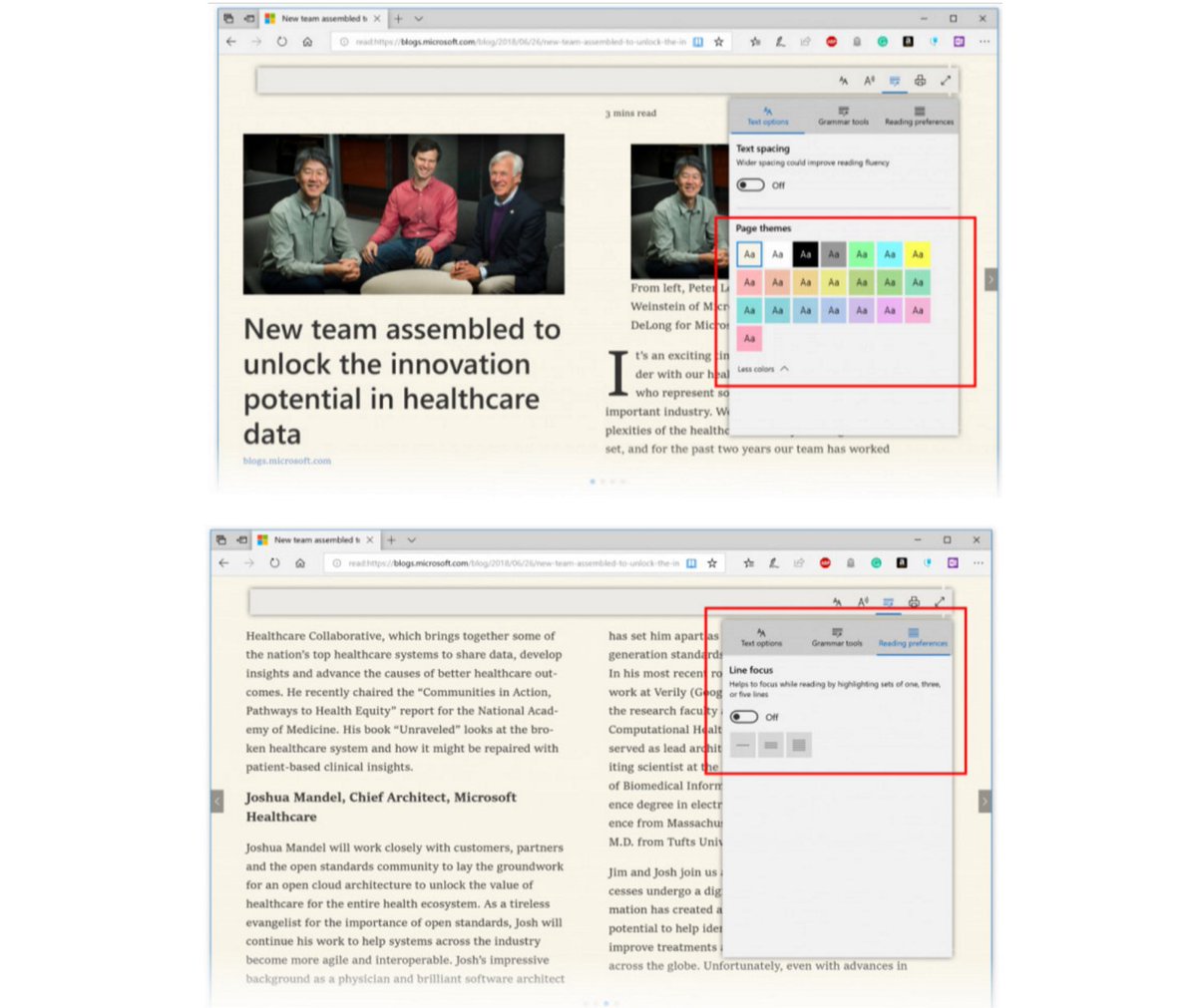Click Add notes pen icon in Page themes window

[780, 42]
